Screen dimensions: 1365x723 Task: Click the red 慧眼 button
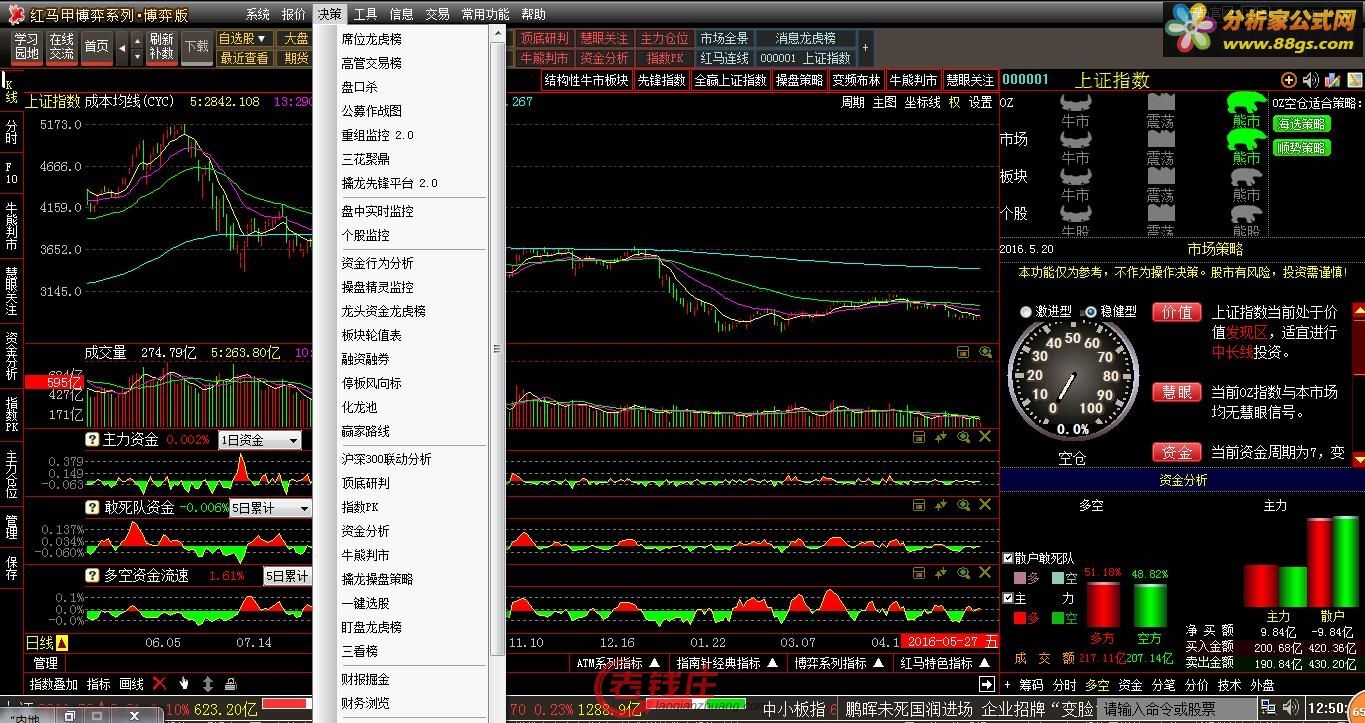[1177, 392]
